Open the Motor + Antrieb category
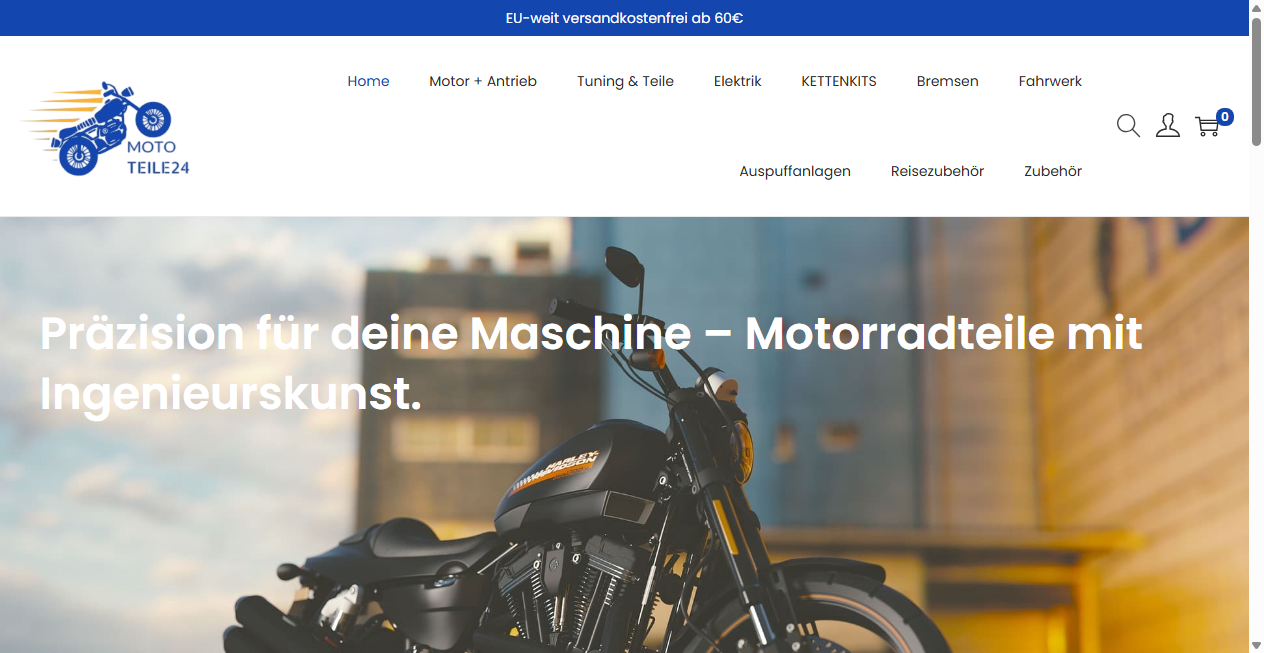 click(483, 81)
